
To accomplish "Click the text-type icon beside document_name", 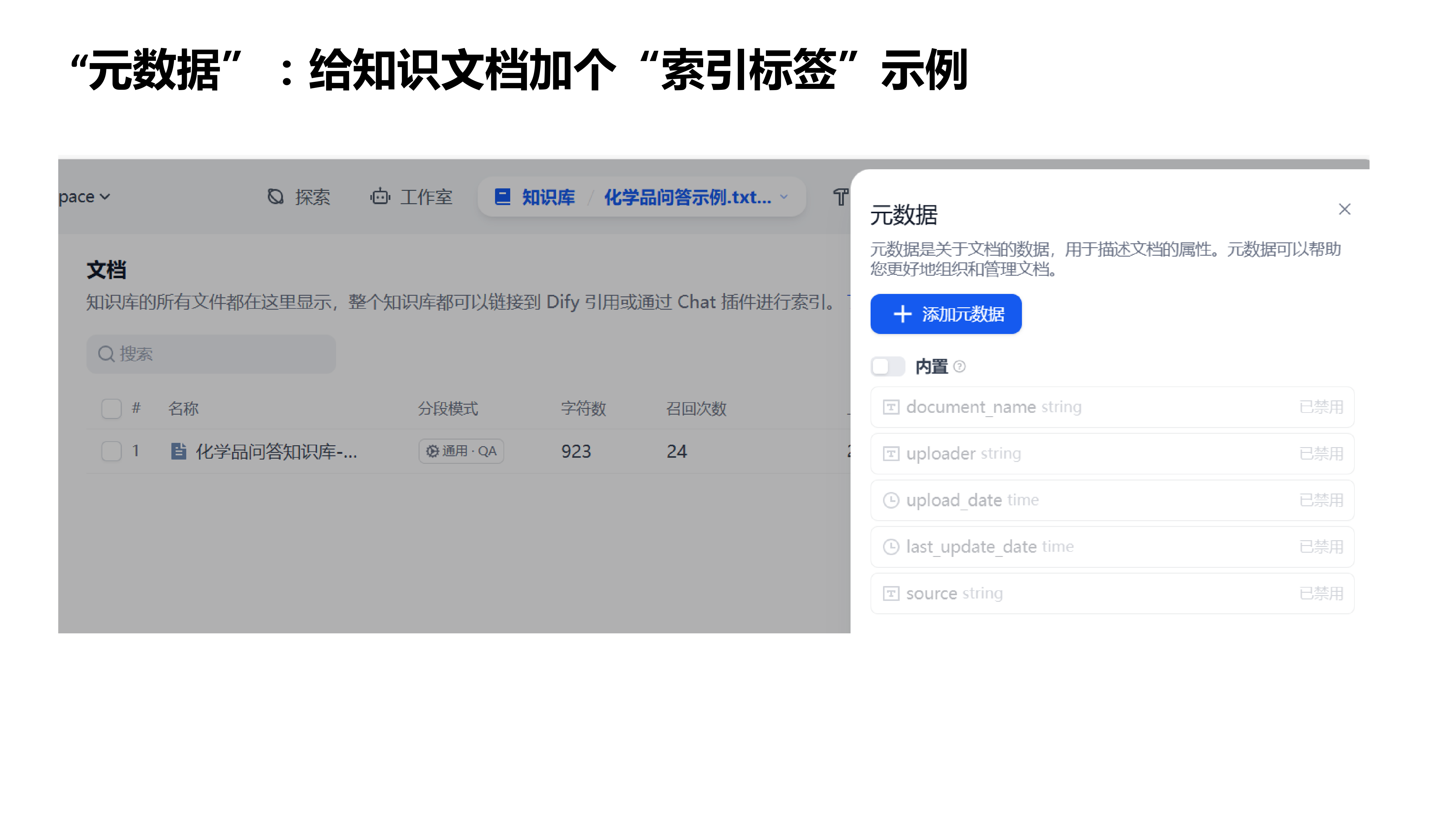I will [891, 406].
